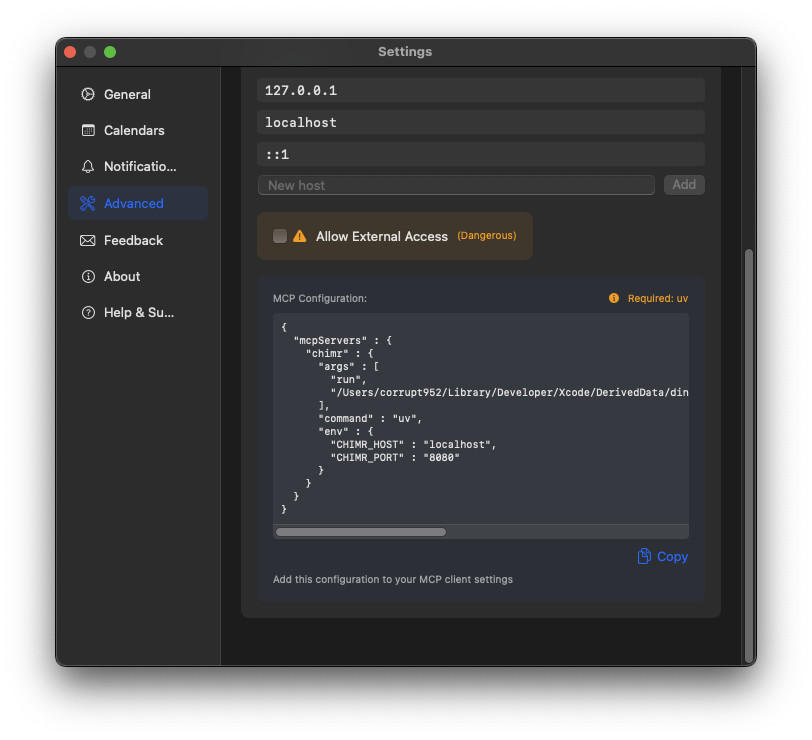812x740 pixels.
Task: Open the General settings tab
Action: coord(127,94)
